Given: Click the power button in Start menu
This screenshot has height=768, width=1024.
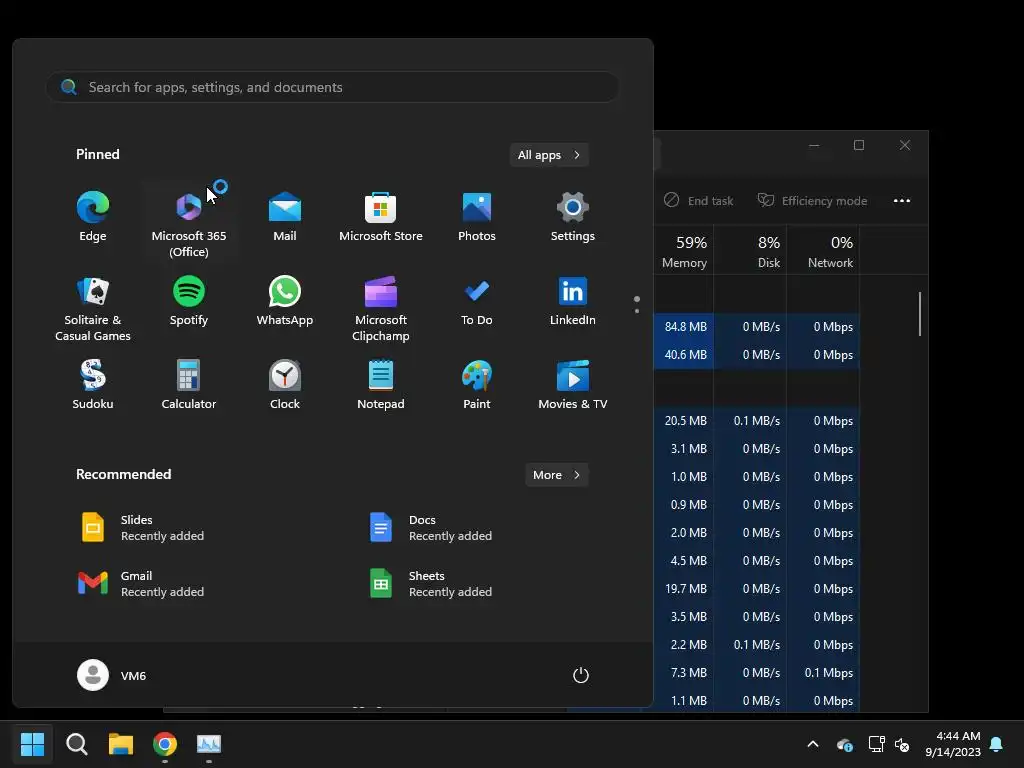Looking at the screenshot, I should pos(581,675).
